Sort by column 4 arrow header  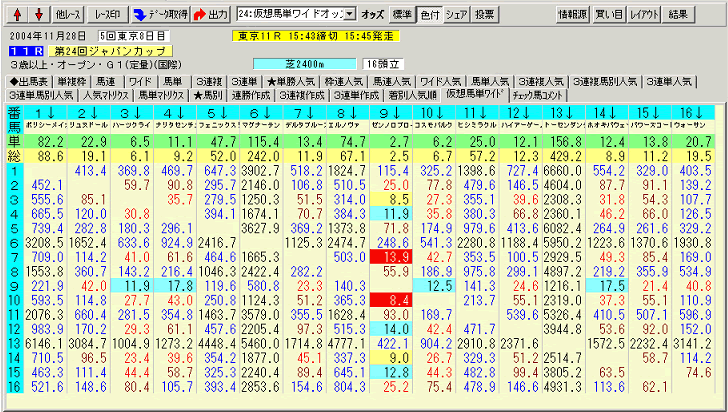[175, 112]
